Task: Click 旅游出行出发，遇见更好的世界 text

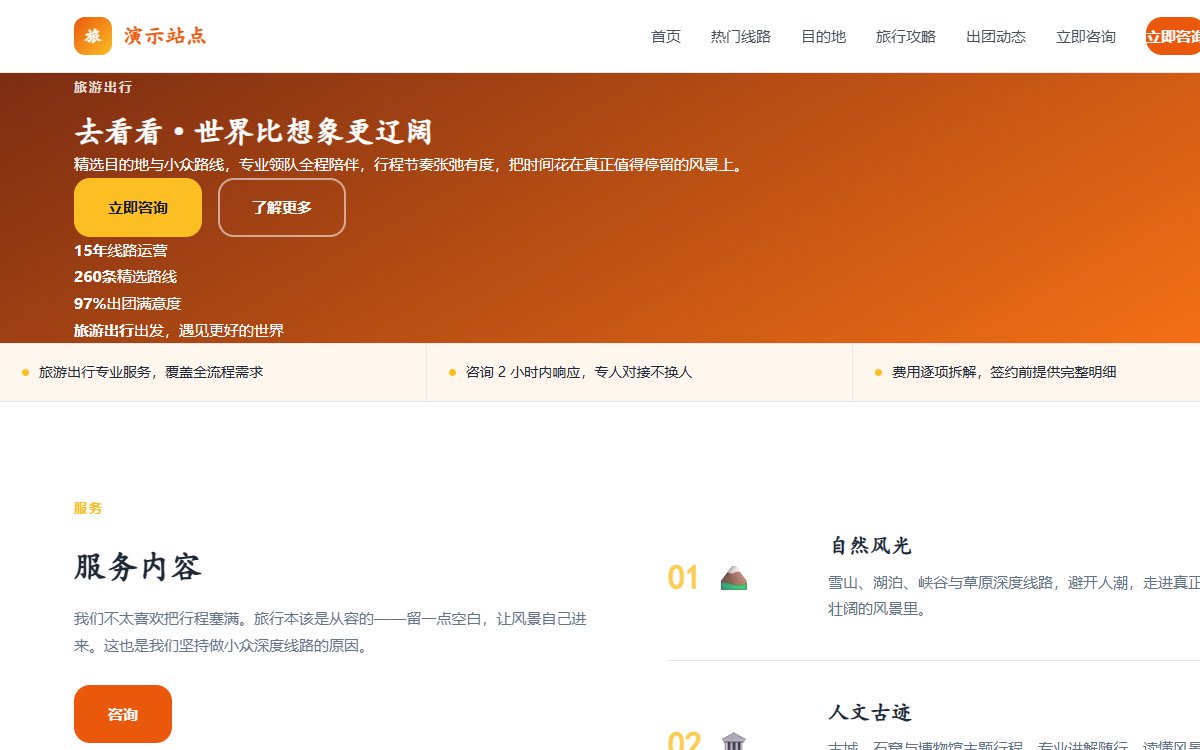Action: [179, 330]
